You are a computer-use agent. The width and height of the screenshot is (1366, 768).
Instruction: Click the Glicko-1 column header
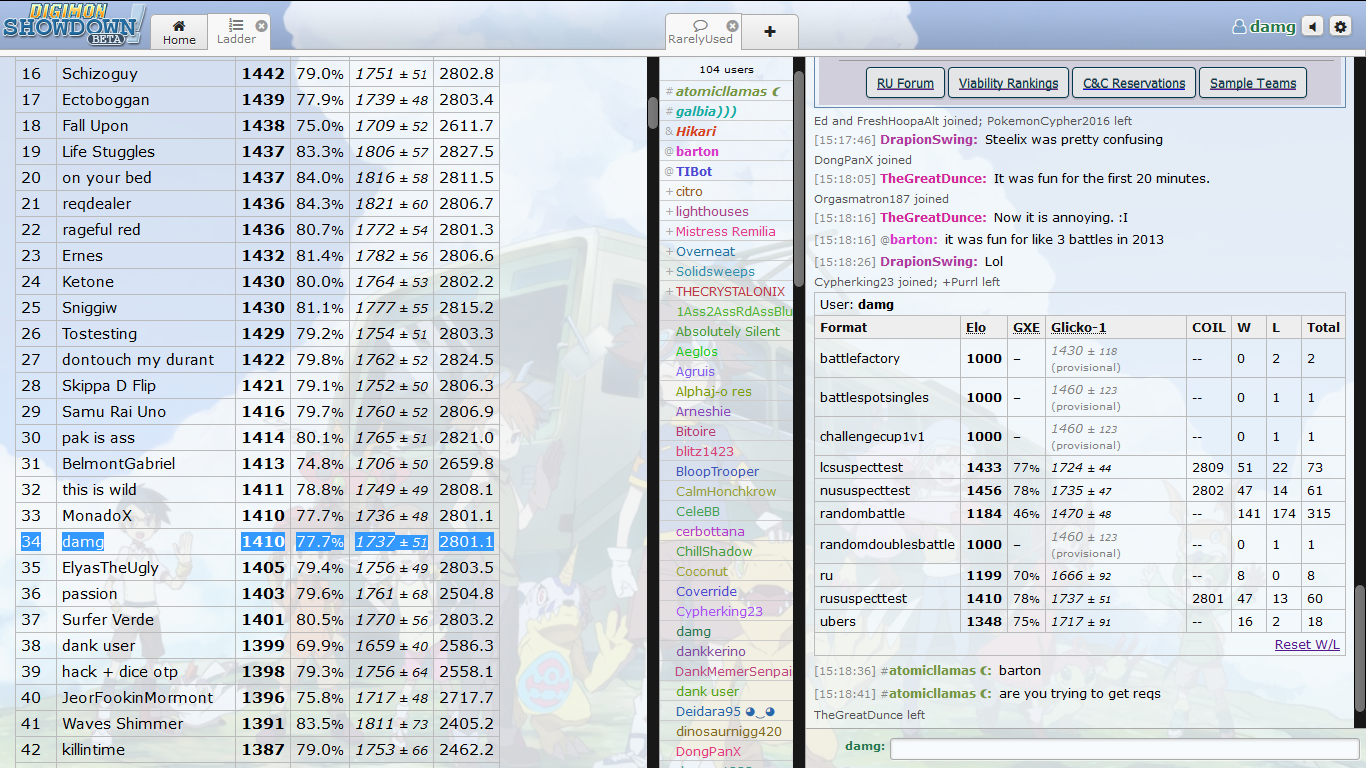coord(1078,327)
